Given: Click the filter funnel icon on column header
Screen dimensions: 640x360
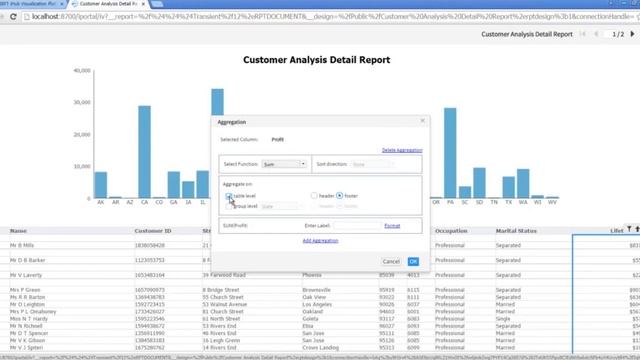Looking at the screenshot, I should 629,229.
